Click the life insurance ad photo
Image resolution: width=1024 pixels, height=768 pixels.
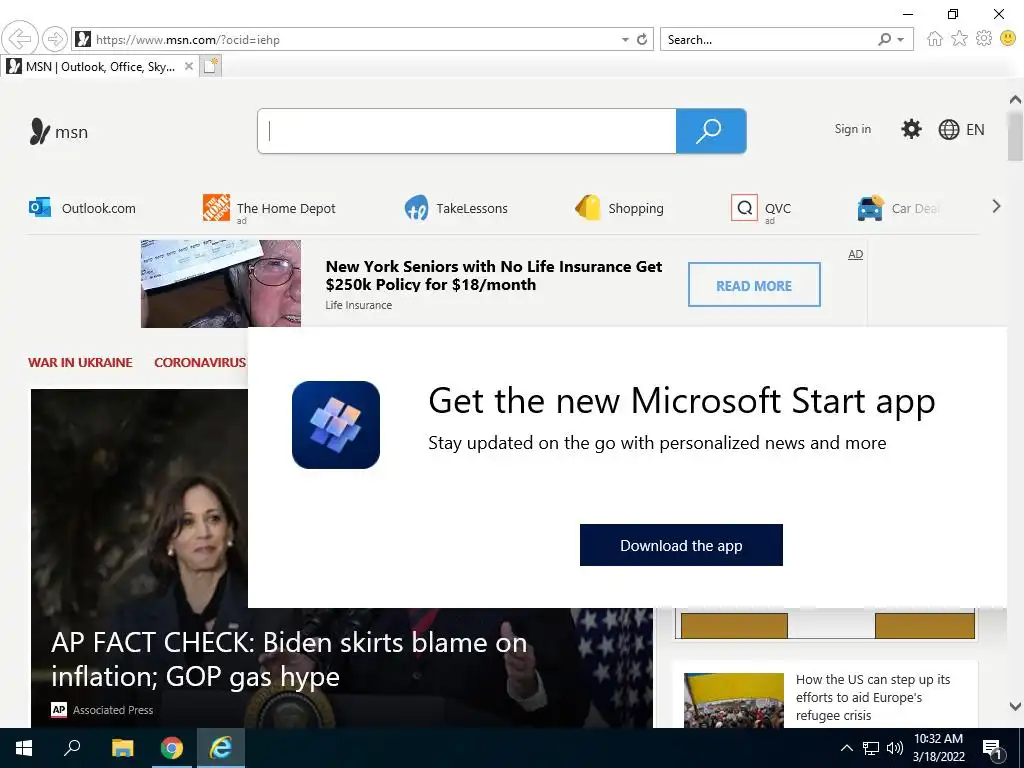pos(221,283)
